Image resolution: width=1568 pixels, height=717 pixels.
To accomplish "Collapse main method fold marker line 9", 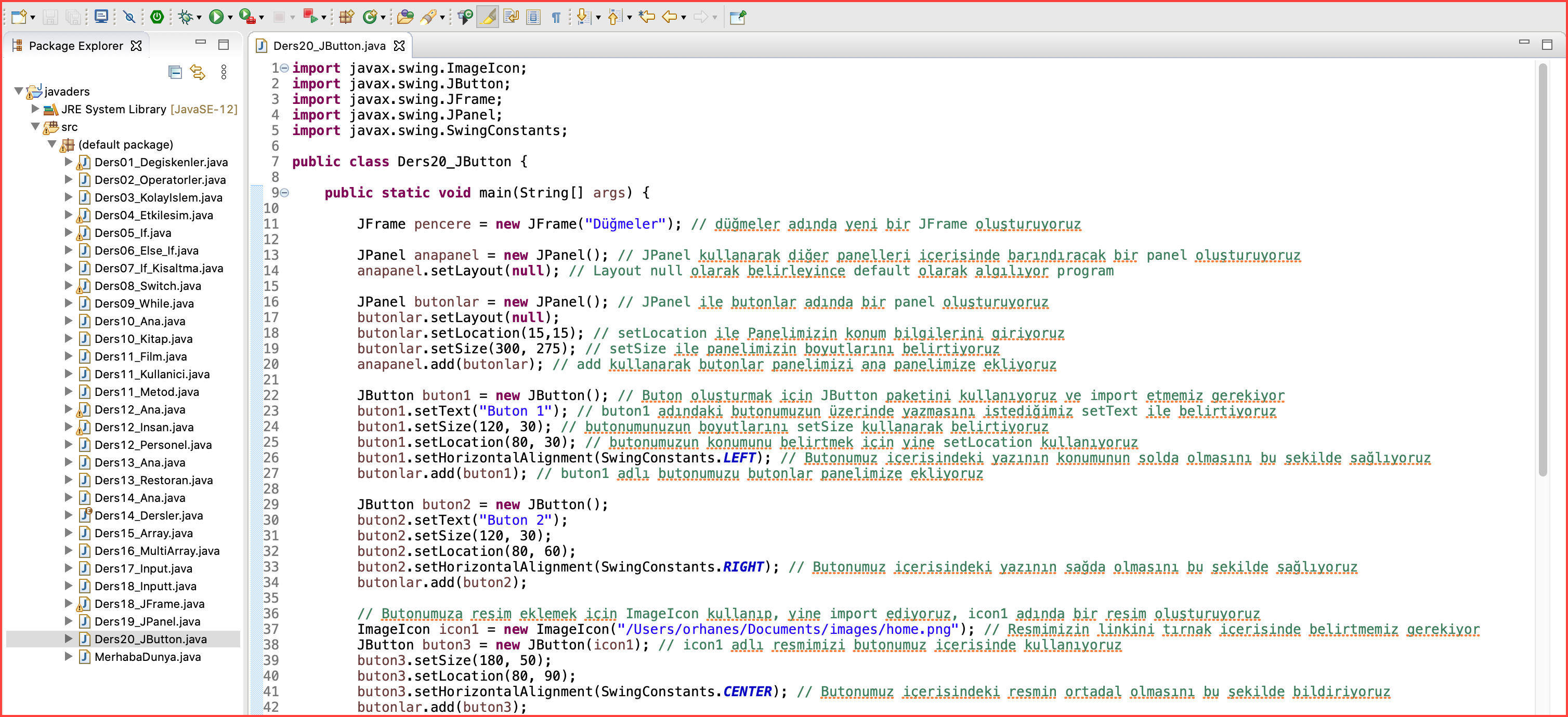I will click(284, 193).
